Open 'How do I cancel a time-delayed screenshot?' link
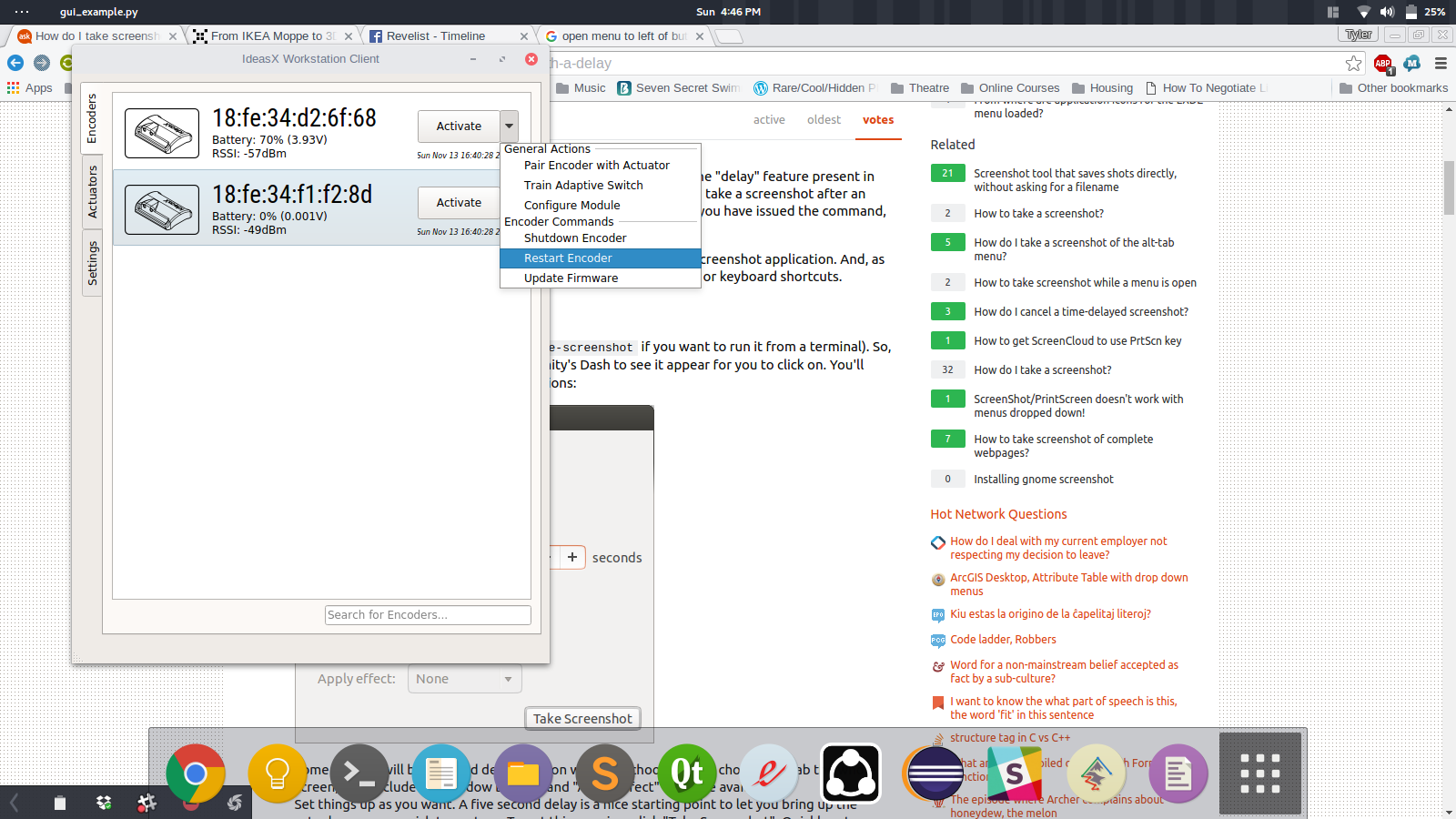 (1081, 312)
